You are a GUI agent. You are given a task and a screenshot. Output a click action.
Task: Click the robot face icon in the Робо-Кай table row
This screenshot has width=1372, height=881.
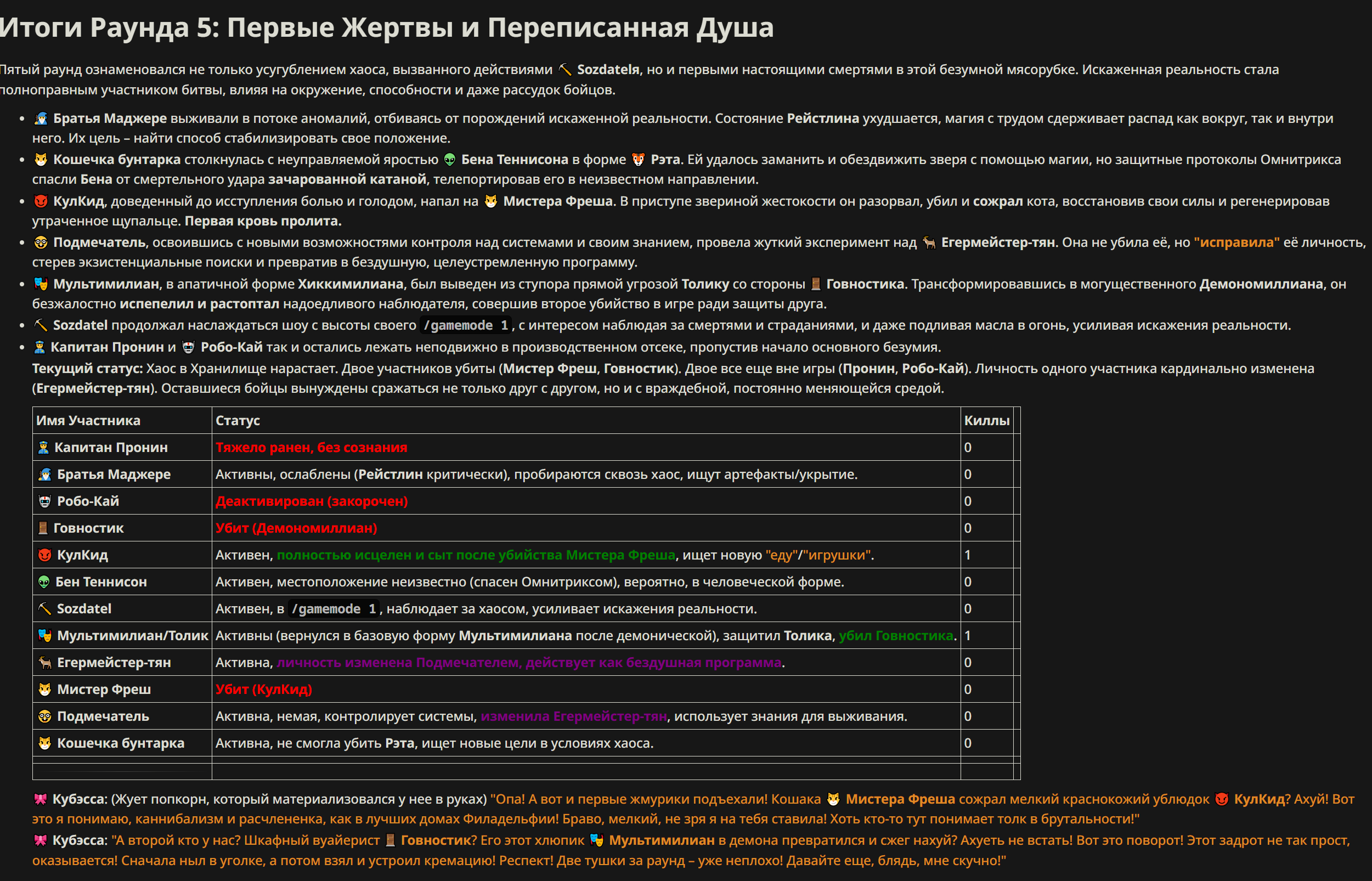pos(44,501)
